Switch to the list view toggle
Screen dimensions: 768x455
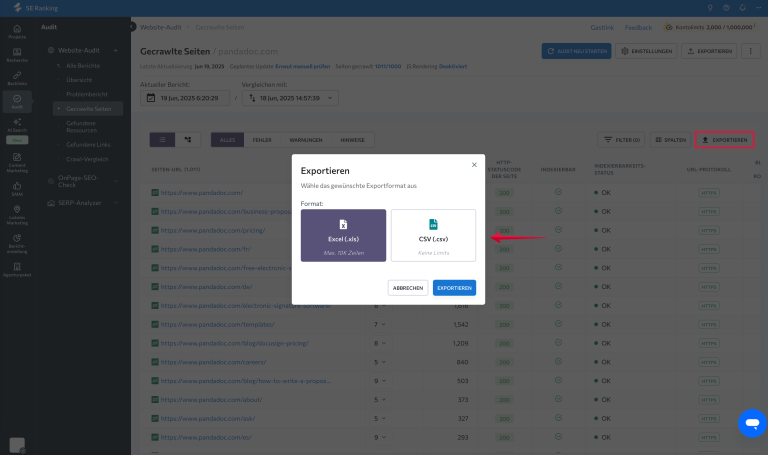click(162, 140)
